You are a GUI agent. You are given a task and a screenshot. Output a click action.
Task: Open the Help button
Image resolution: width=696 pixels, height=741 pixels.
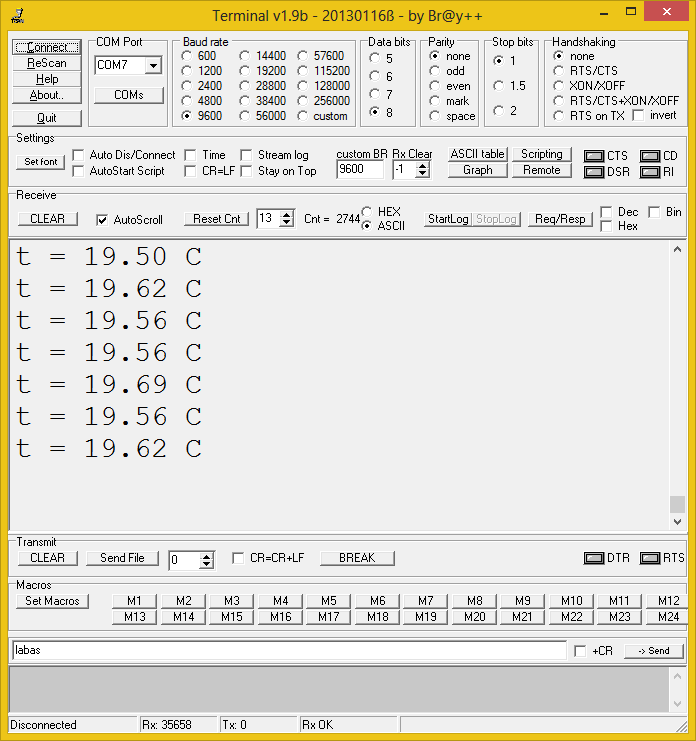pos(47,79)
